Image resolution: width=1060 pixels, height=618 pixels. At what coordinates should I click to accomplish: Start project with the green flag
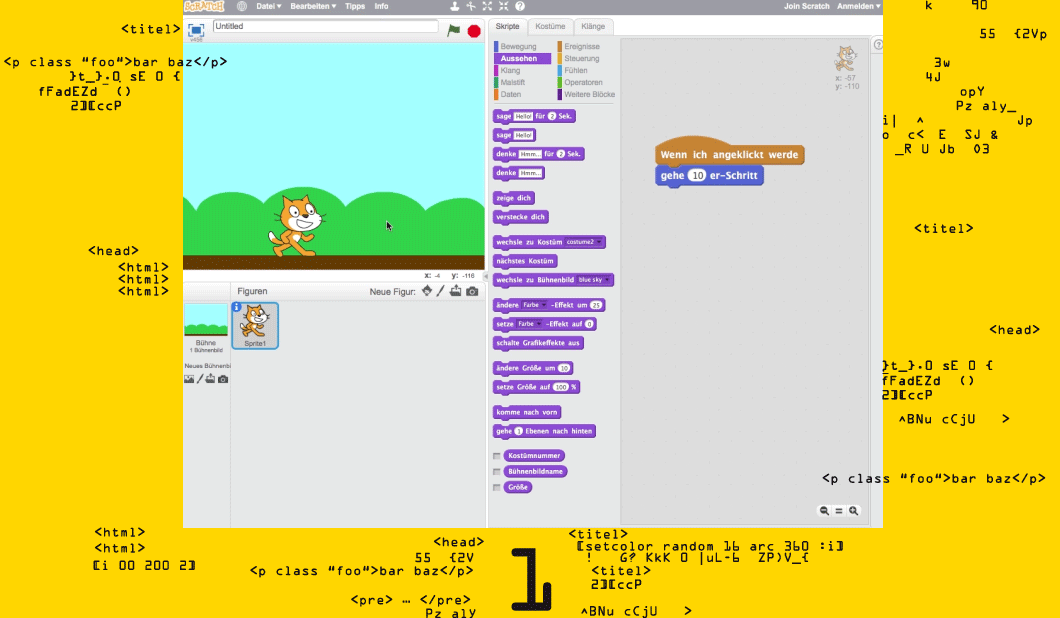[x=454, y=30]
